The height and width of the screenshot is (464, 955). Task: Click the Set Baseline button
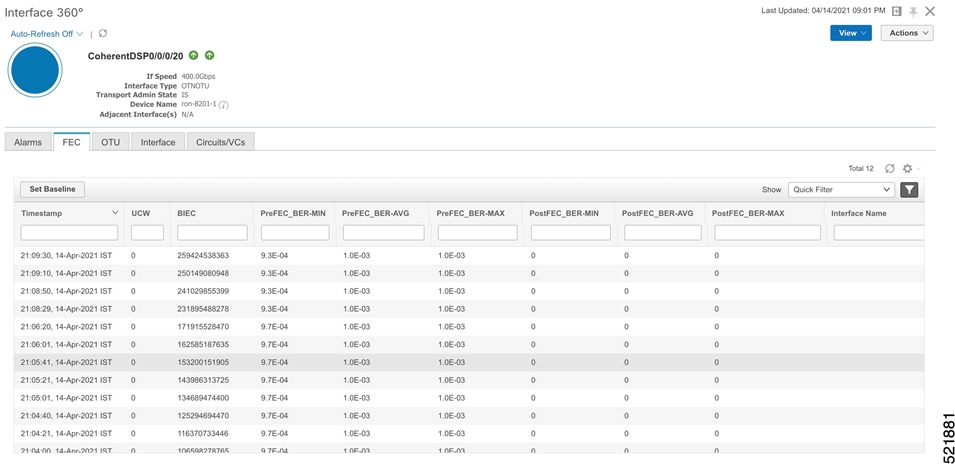click(52, 189)
